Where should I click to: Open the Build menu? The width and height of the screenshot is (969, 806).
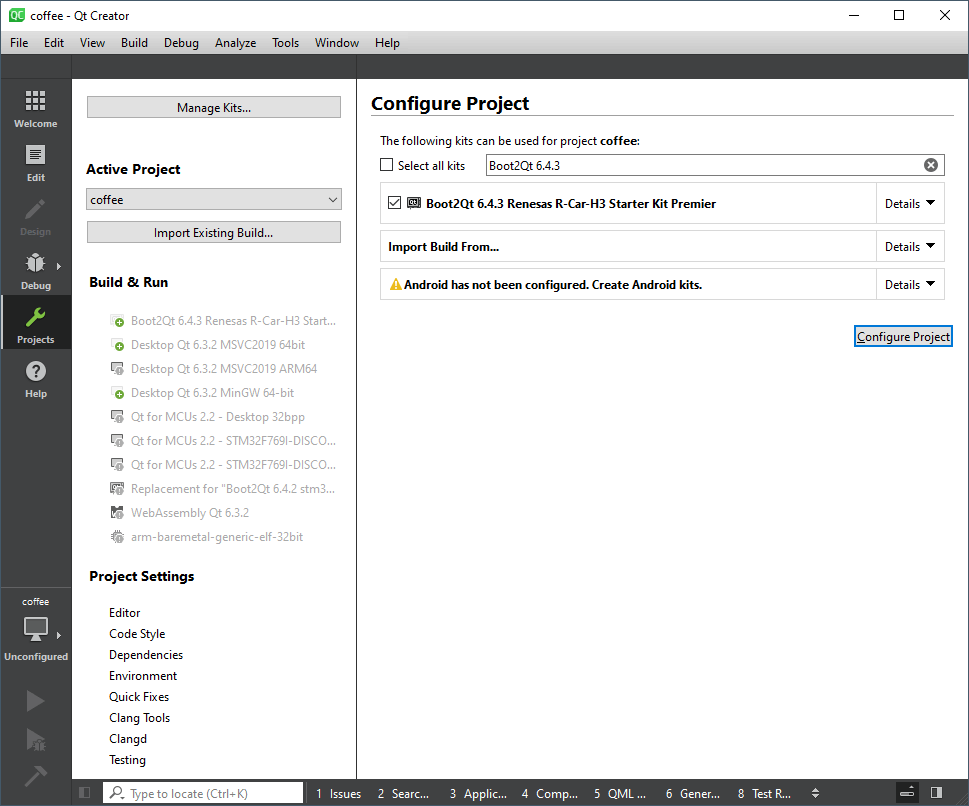point(134,43)
